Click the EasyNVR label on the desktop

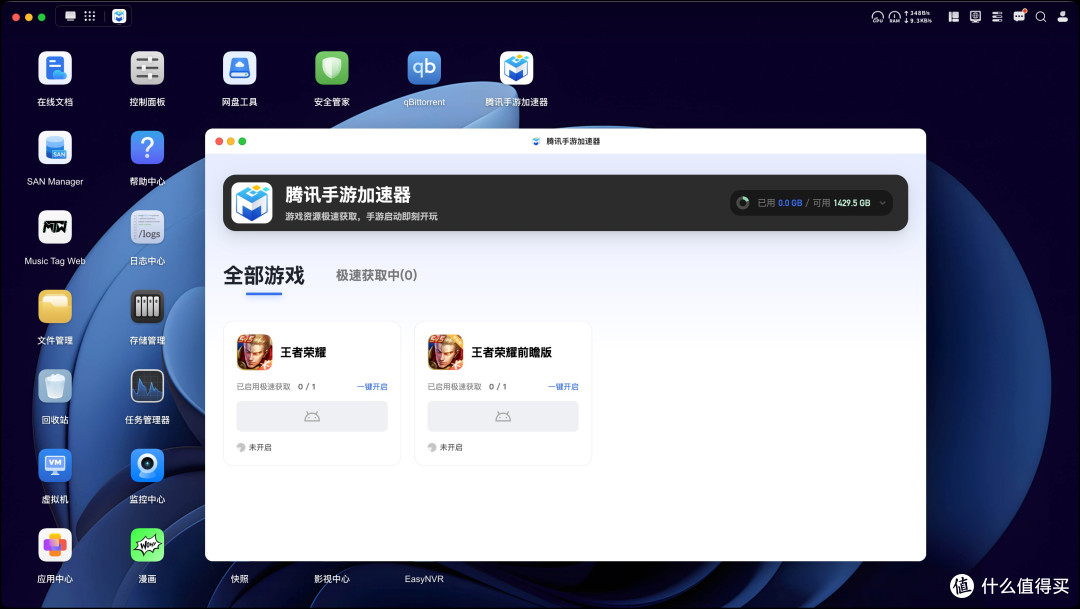pyautogui.click(x=424, y=579)
